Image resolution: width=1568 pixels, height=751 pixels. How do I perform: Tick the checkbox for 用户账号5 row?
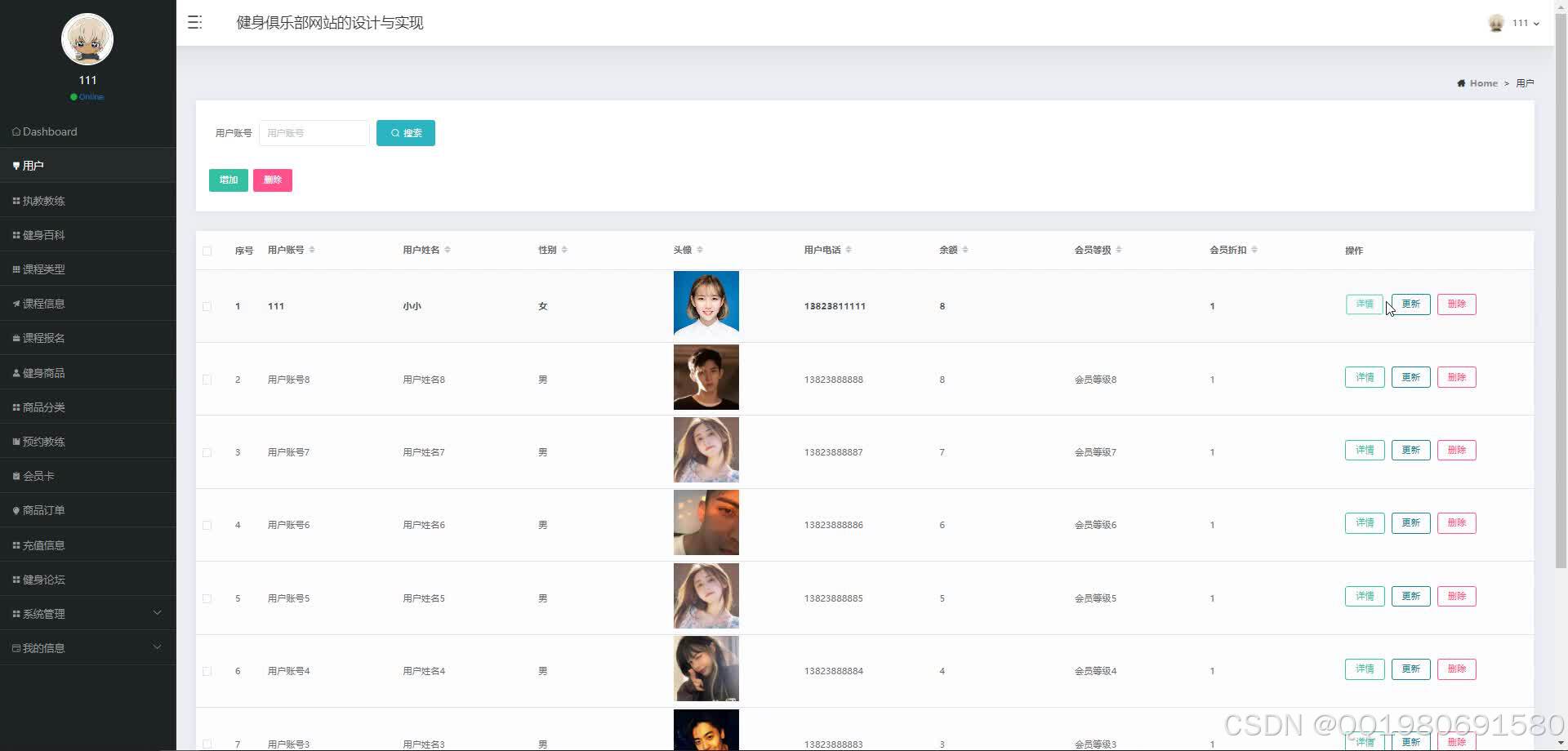(207, 598)
